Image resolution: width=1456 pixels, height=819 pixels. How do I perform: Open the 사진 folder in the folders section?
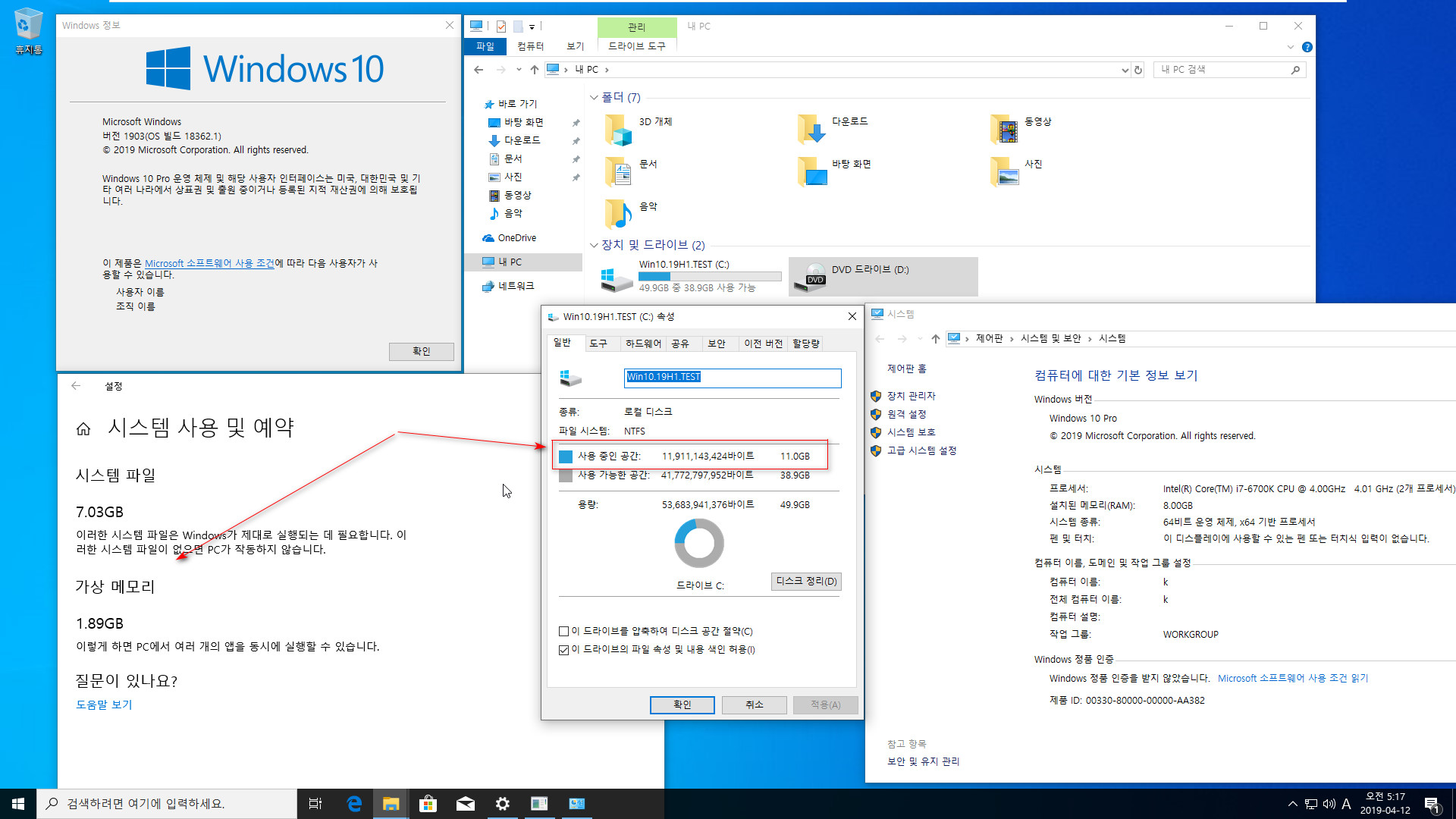[x=1004, y=171]
